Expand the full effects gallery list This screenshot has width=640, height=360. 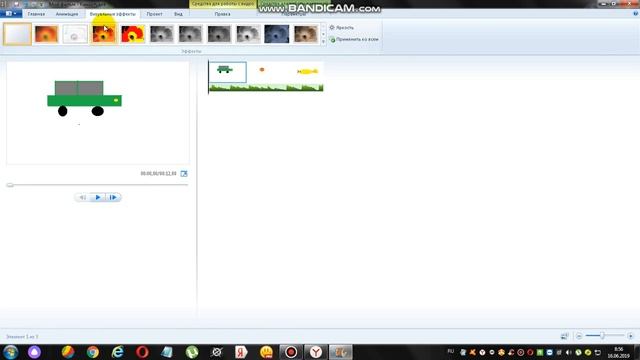(x=324, y=41)
